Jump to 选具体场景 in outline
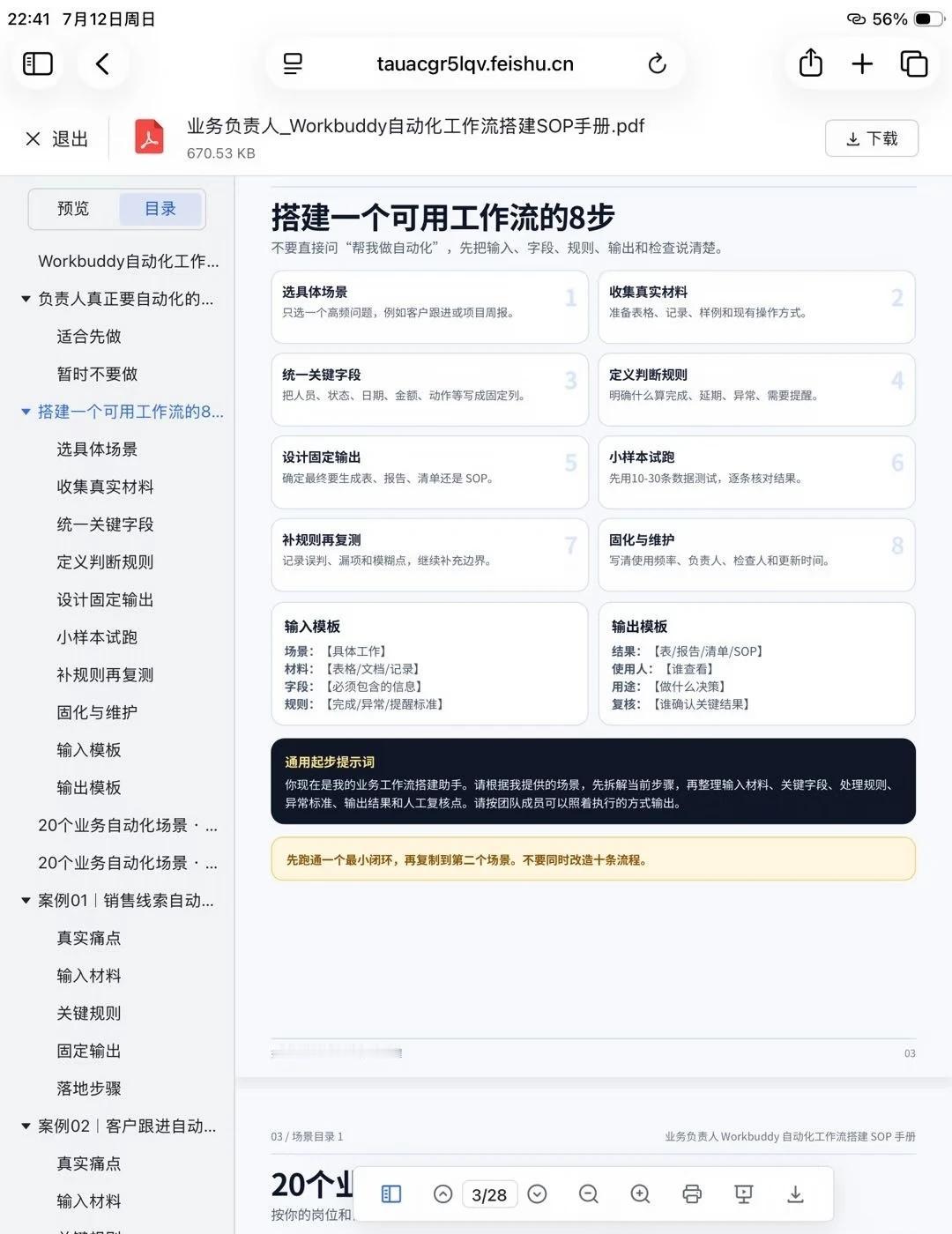 point(97,449)
